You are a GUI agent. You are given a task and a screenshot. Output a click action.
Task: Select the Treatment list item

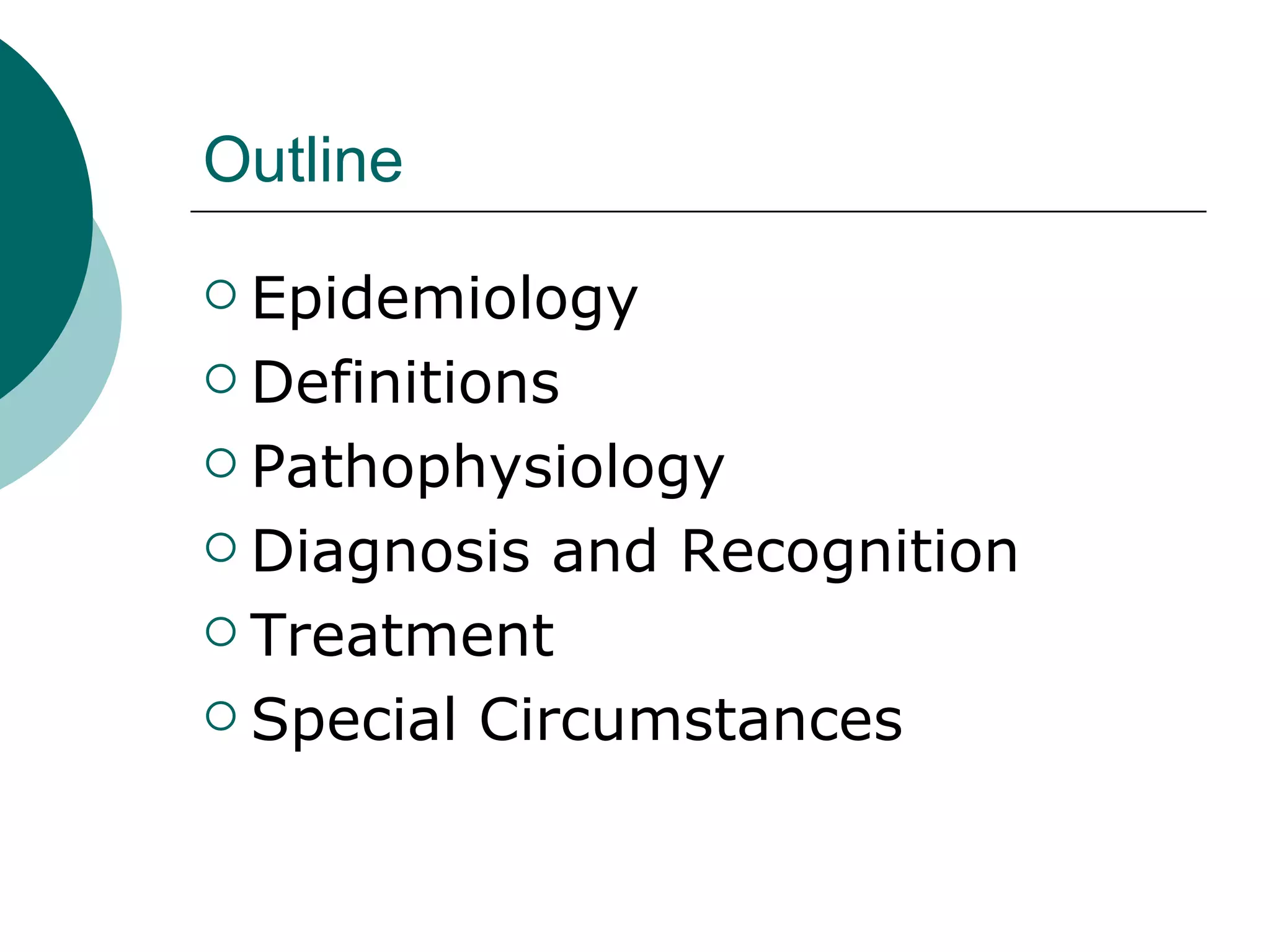tap(402, 635)
